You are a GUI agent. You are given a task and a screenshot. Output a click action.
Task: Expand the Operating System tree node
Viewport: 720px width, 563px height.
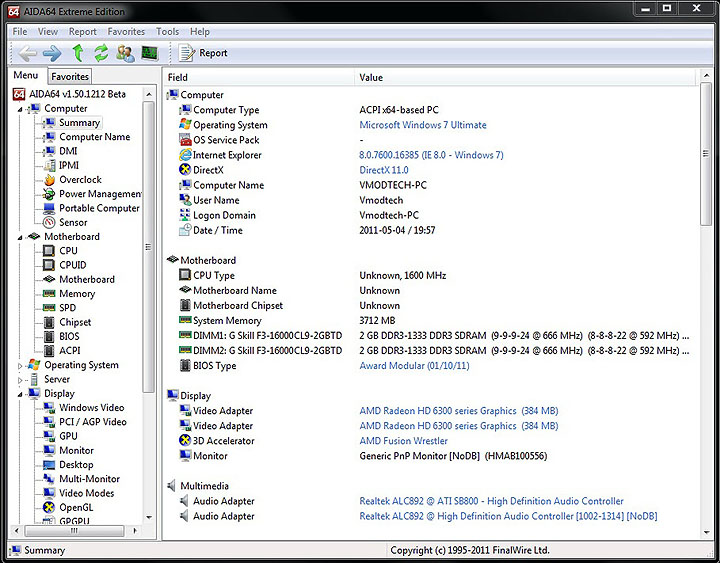click(20, 366)
